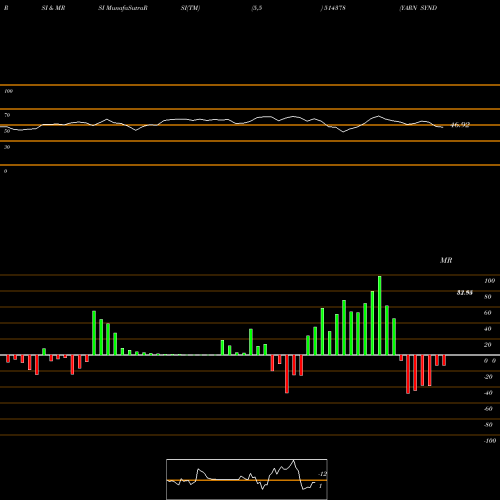Click the tallest green MR histogram bar
Image resolution: width=500 pixels, height=500 pixels.
(380, 315)
